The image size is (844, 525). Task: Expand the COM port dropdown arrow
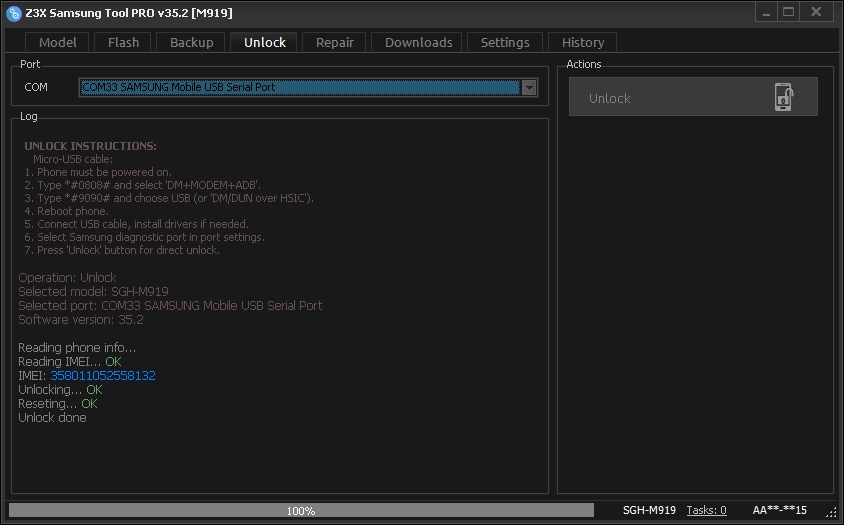click(529, 87)
